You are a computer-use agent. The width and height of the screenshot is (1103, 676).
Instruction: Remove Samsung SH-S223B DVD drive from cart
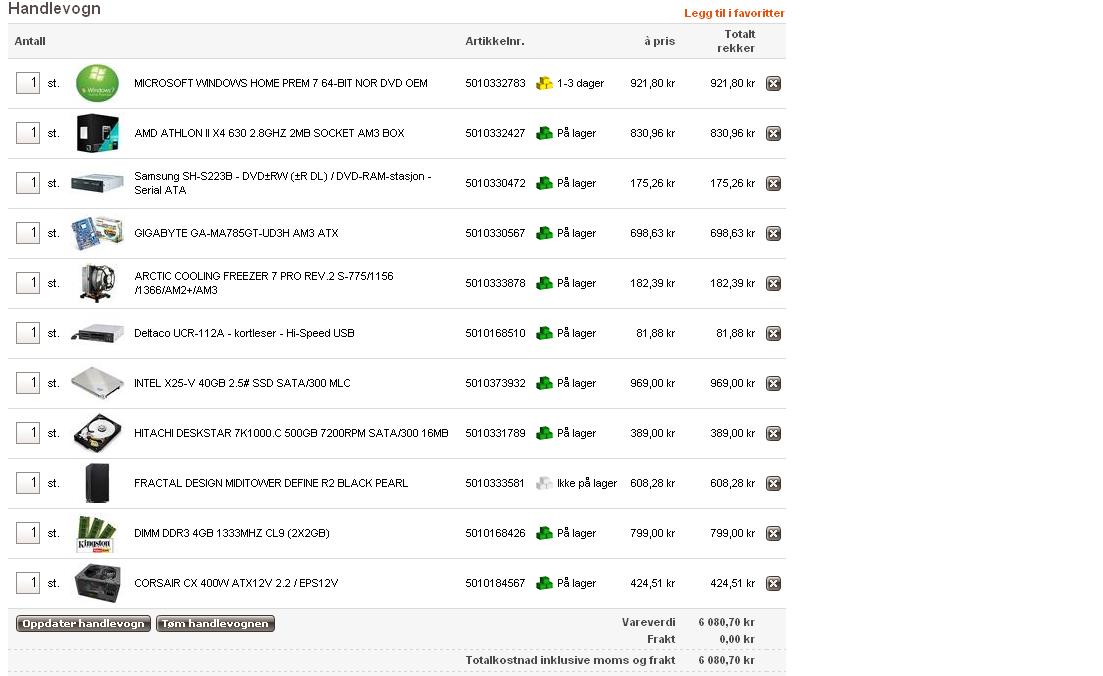[x=773, y=183]
